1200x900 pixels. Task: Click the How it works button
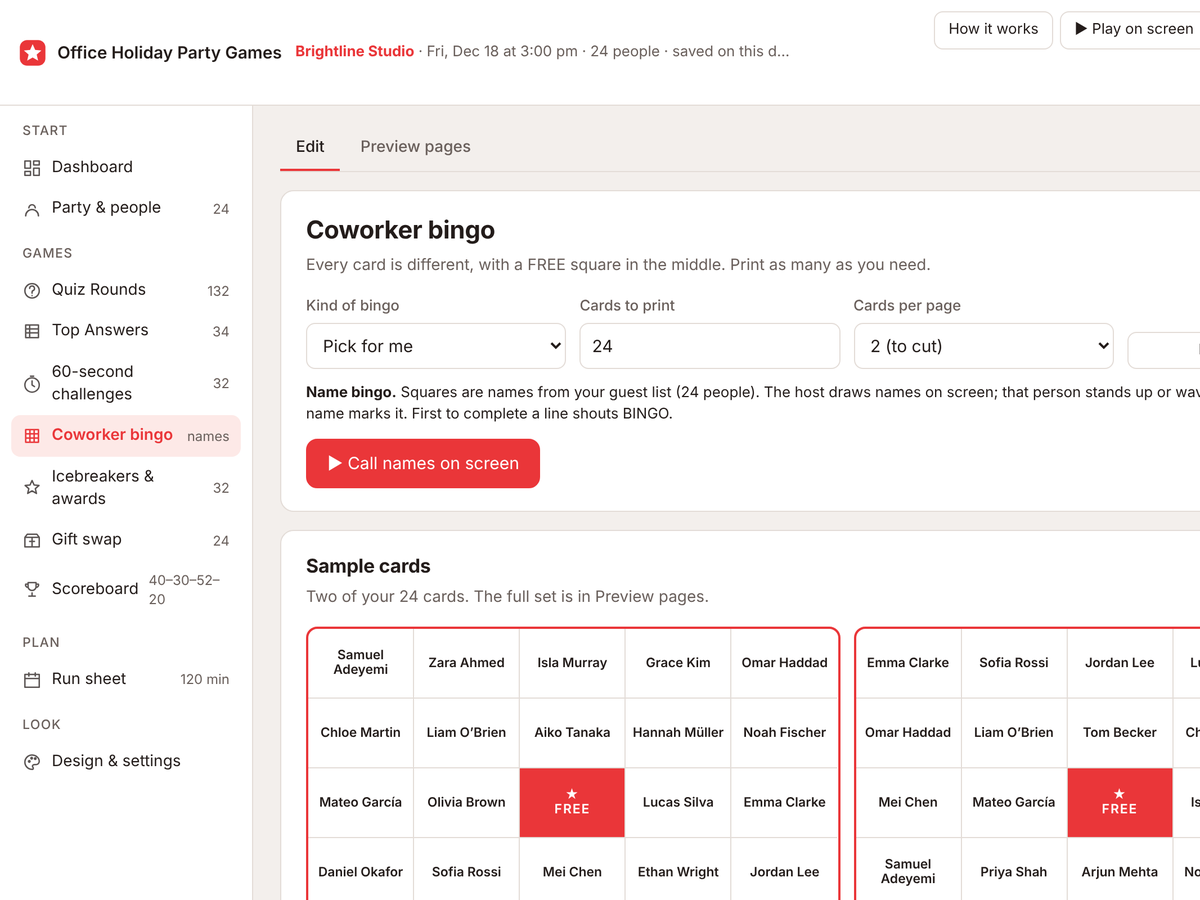tap(993, 29)
